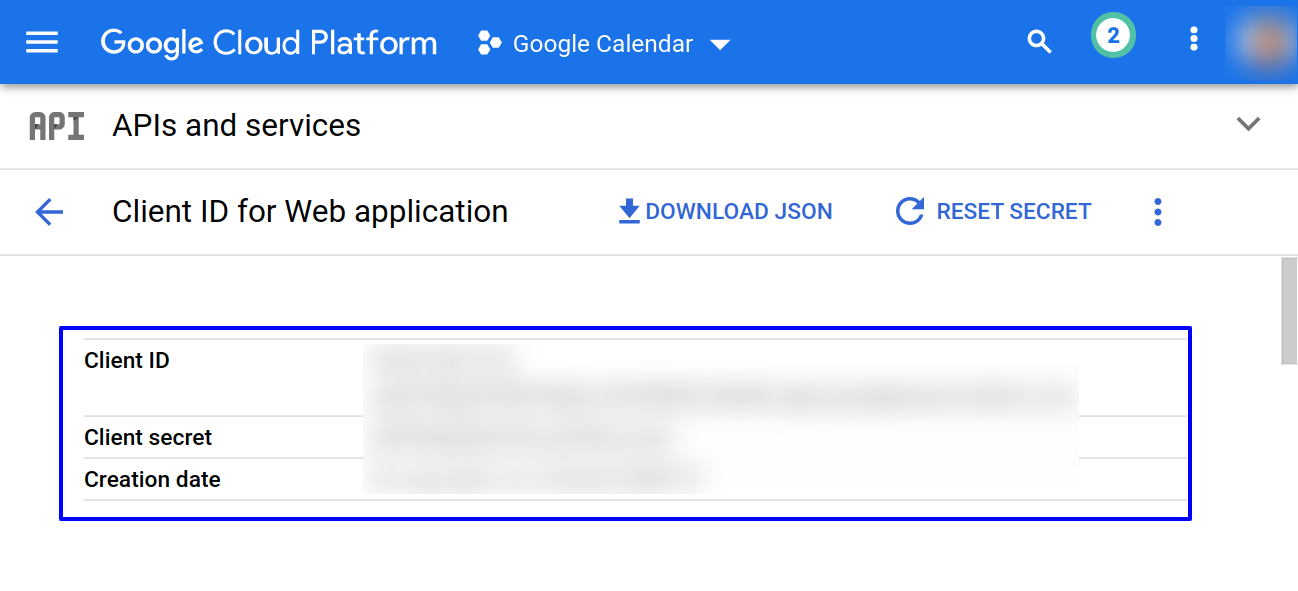
Task: Click the user account avatar
Action: (1262, 40)
